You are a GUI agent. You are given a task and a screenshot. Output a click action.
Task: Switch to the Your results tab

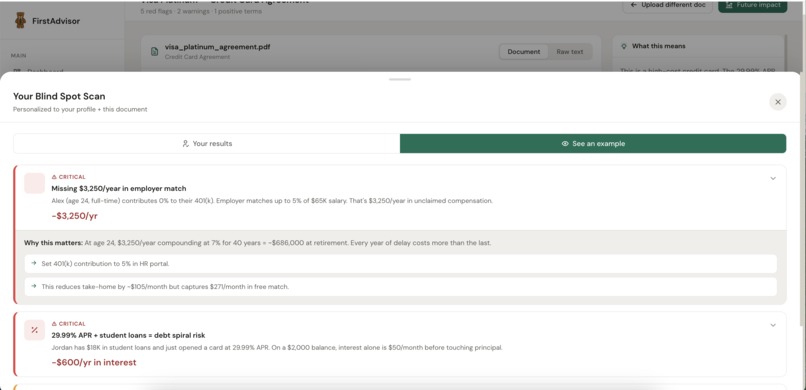207,143
